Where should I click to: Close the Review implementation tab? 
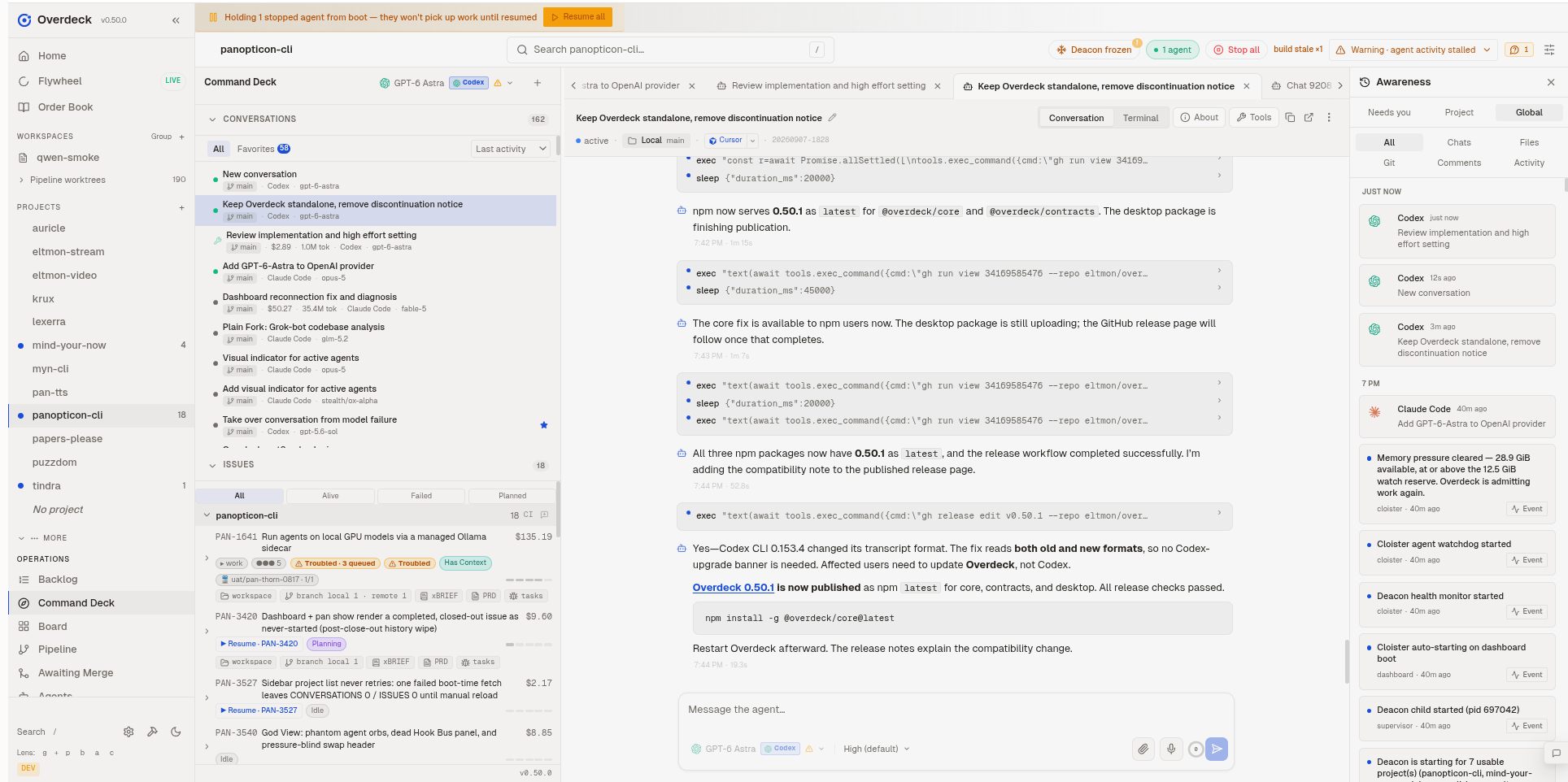coord(937,86)
